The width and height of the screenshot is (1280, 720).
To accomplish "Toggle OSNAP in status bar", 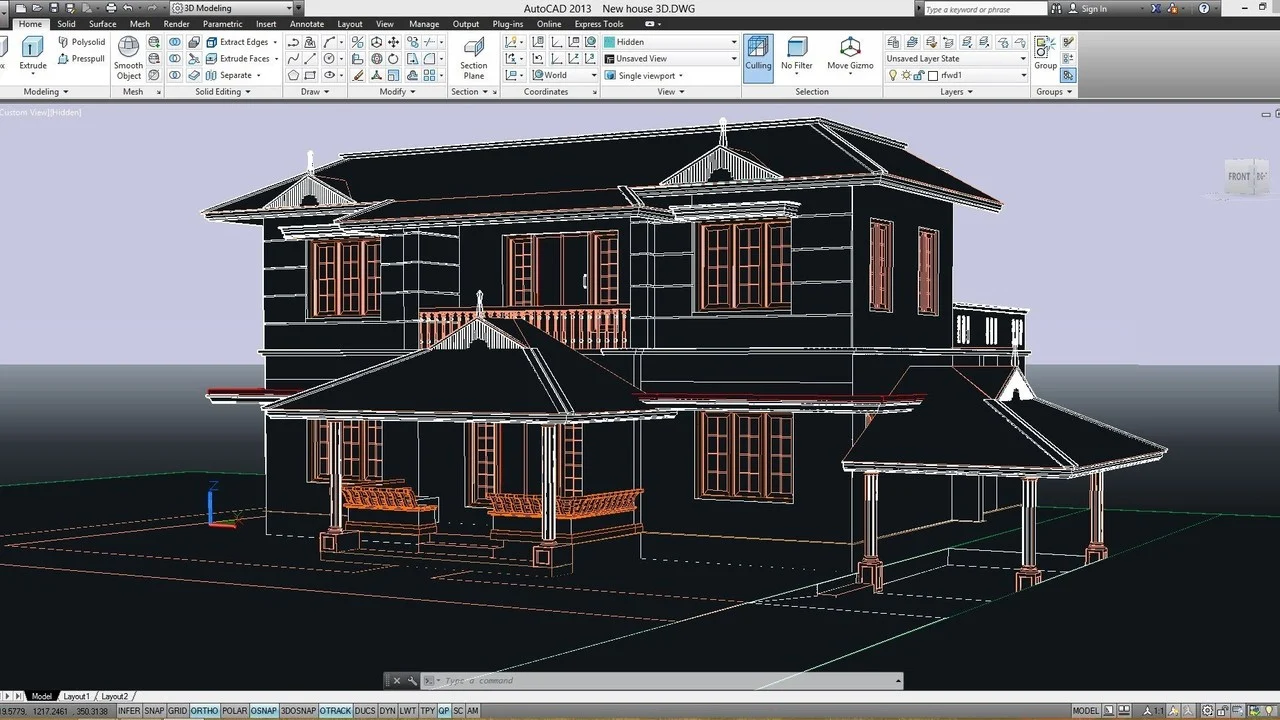I will [x=264, y=711].
